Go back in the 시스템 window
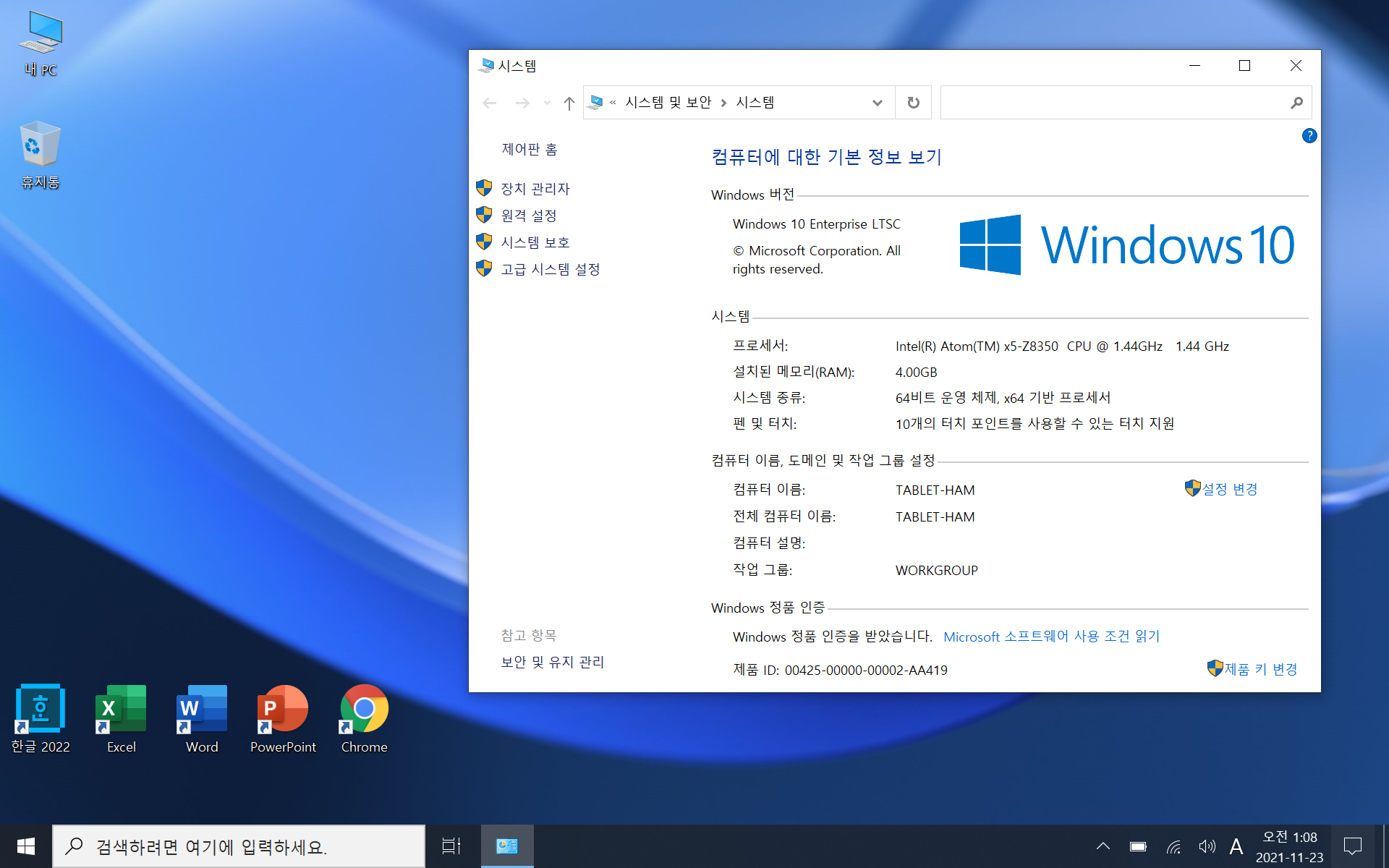Image resolution: width=1389 pixels, height=868 pixels. [490, 103]
